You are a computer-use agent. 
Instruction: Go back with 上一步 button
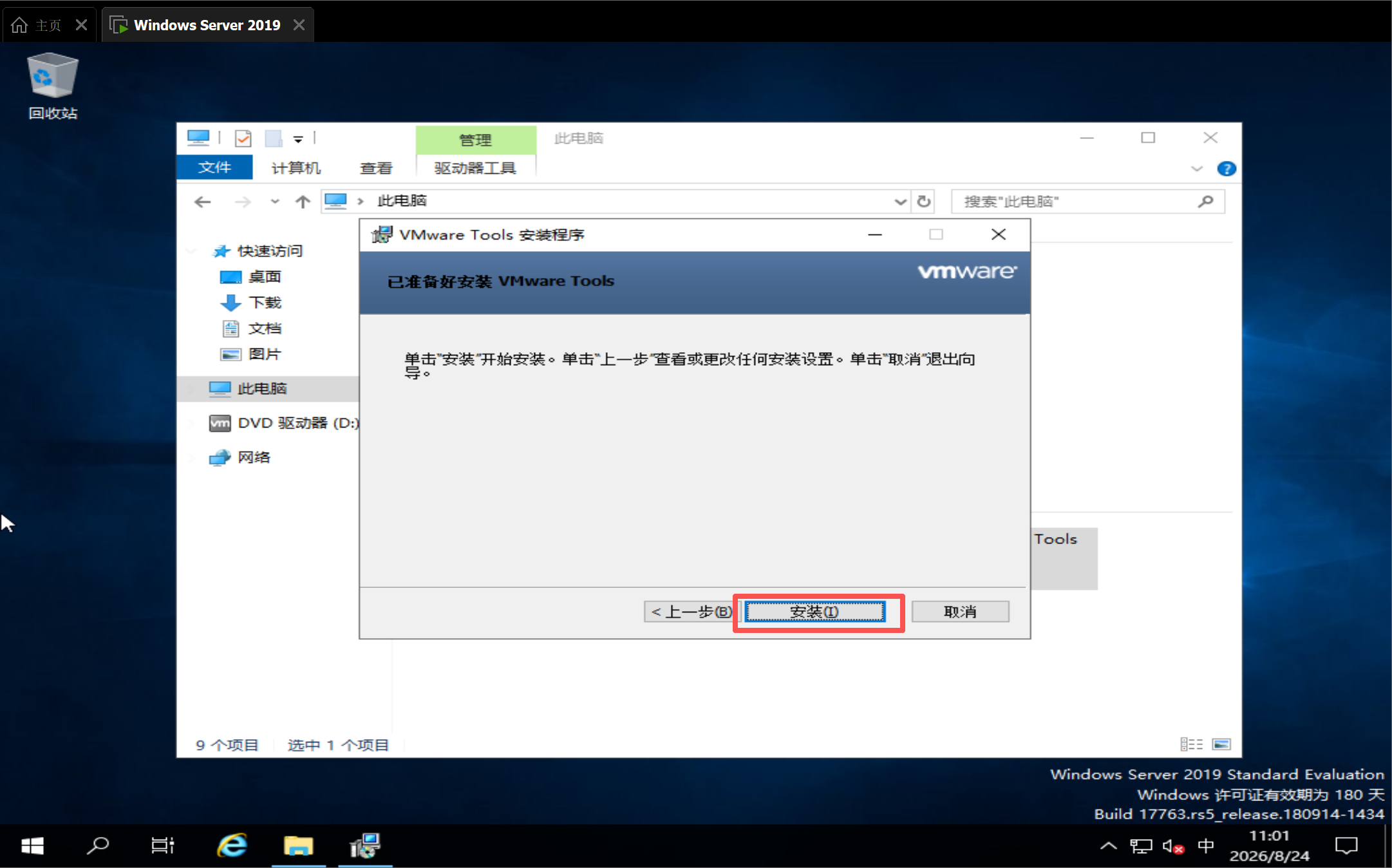[x=691, y=612]
